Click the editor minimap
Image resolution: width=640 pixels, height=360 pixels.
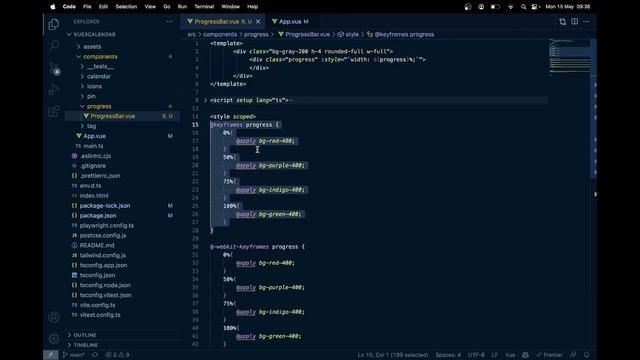[569, 57]
